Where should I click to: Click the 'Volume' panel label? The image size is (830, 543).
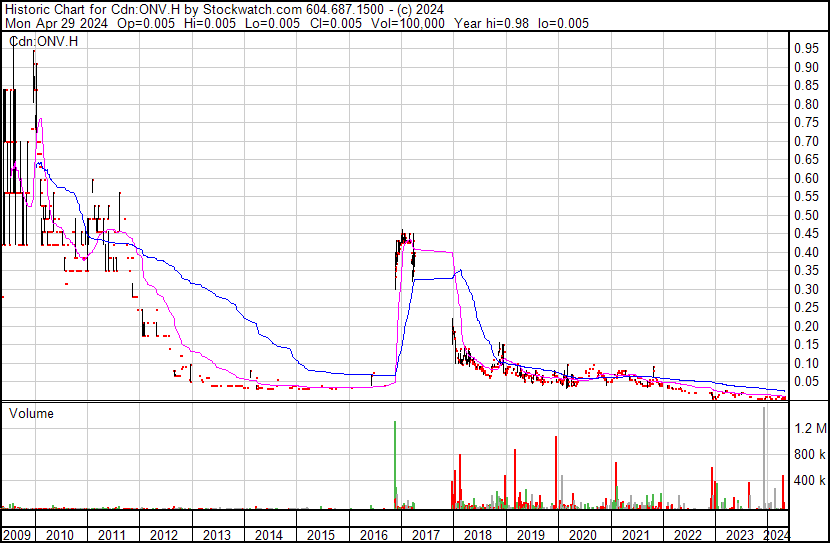31,413
